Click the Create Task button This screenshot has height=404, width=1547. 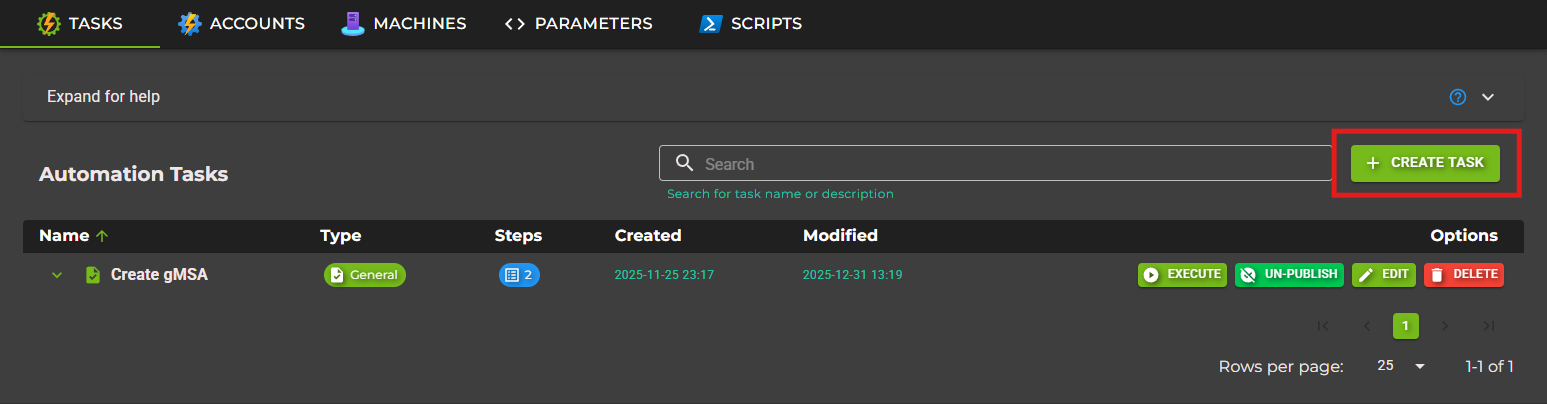click(1425, 162)
